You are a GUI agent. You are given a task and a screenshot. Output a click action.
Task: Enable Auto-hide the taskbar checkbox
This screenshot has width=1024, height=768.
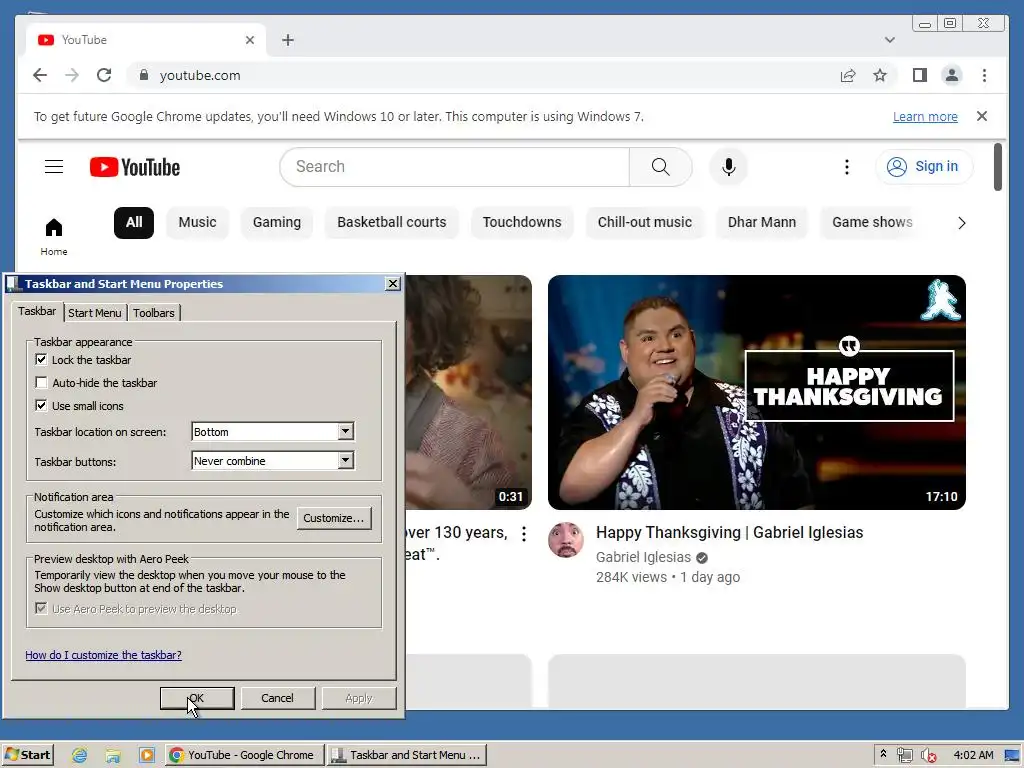coord(41,382)
